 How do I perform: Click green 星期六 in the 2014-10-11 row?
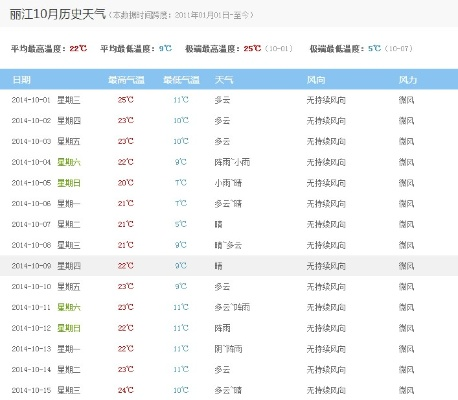(x=69, y=307)
